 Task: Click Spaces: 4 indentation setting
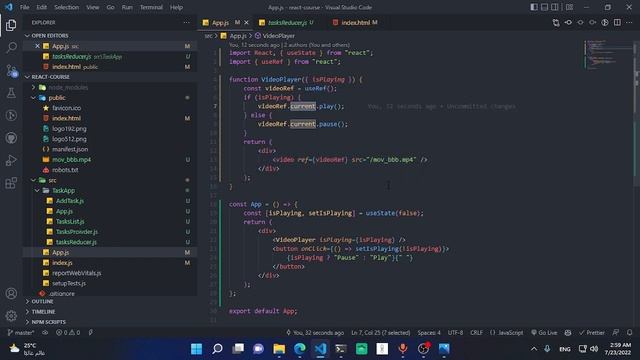[429, 333]
